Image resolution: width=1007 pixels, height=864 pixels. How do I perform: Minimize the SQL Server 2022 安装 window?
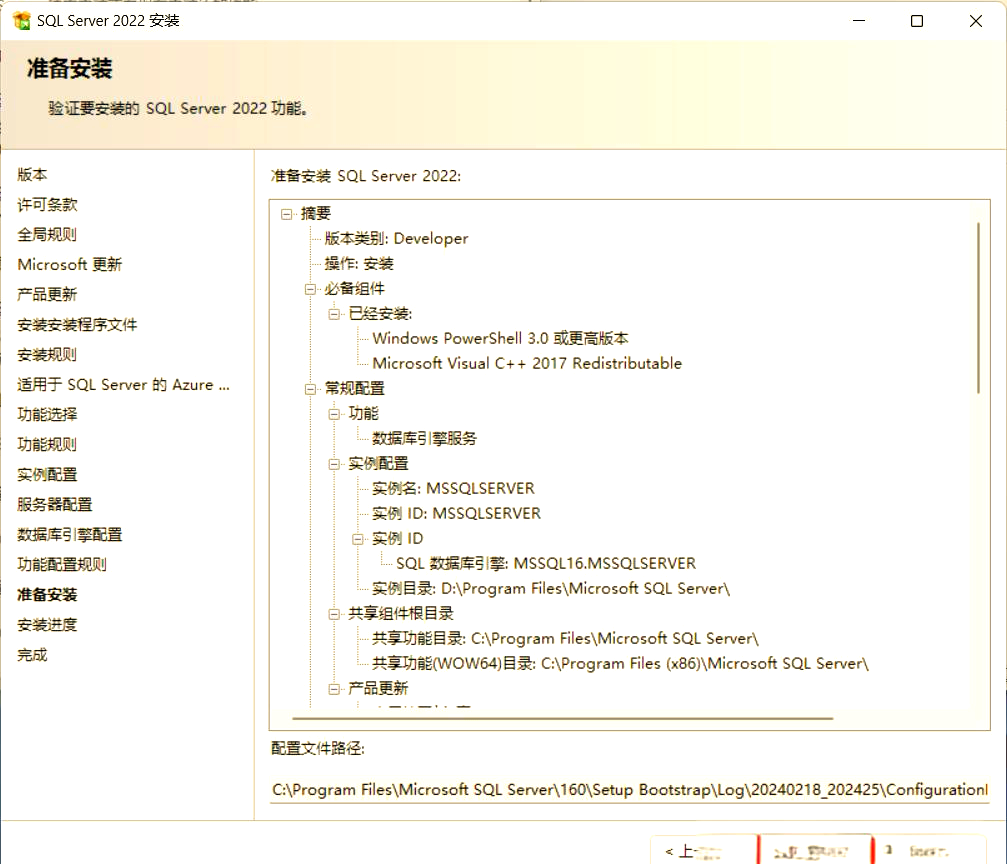click(859, 21)
